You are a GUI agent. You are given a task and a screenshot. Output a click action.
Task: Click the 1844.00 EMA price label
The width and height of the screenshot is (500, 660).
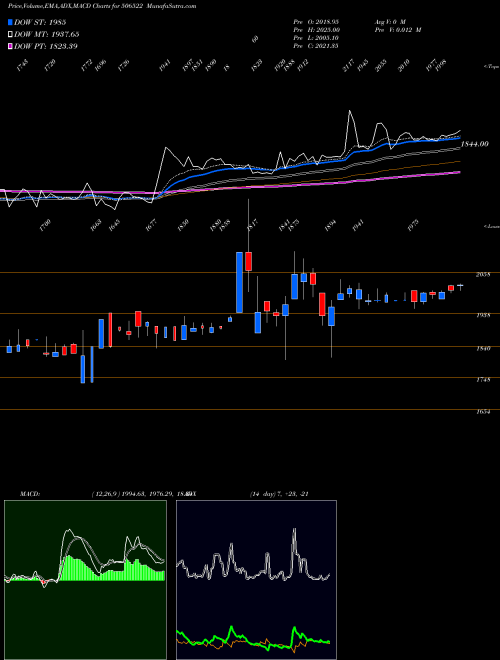(475, 144)
